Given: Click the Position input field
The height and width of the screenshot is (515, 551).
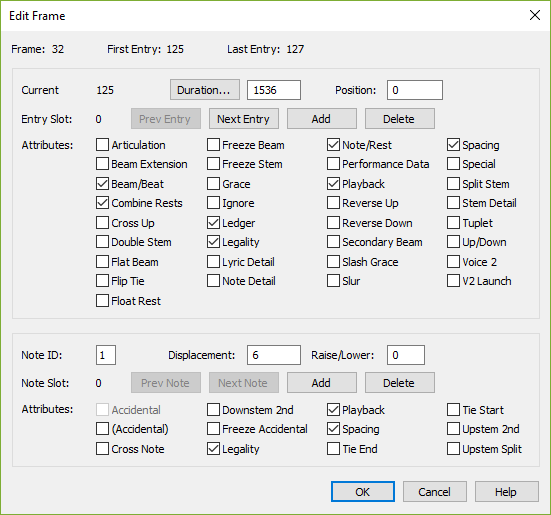Looking at the screenshot, I should coord(415,90).
